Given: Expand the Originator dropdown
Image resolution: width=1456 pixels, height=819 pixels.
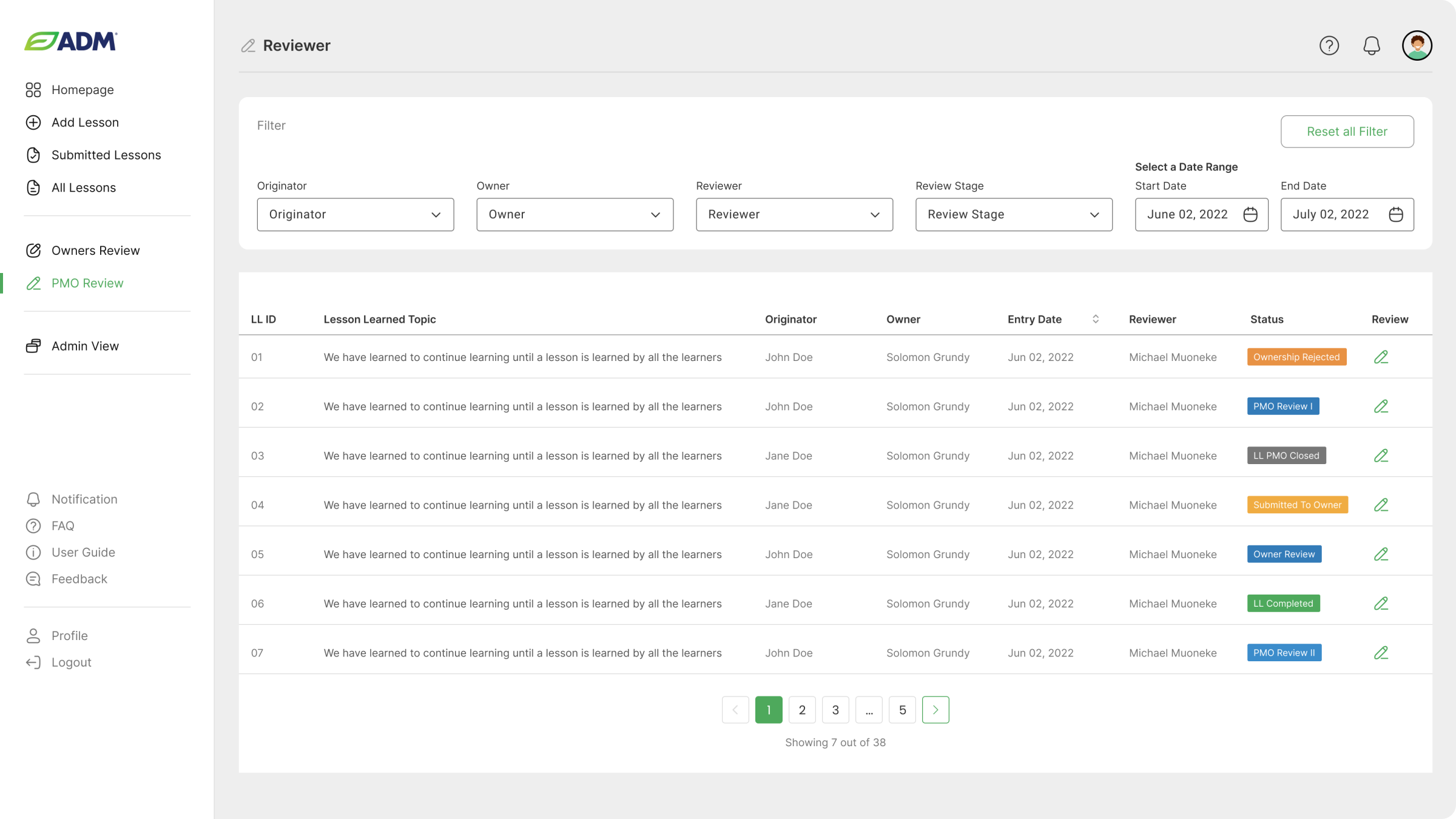Looking at the screenshot, I should pyautogui.click(x=355, y=215).
